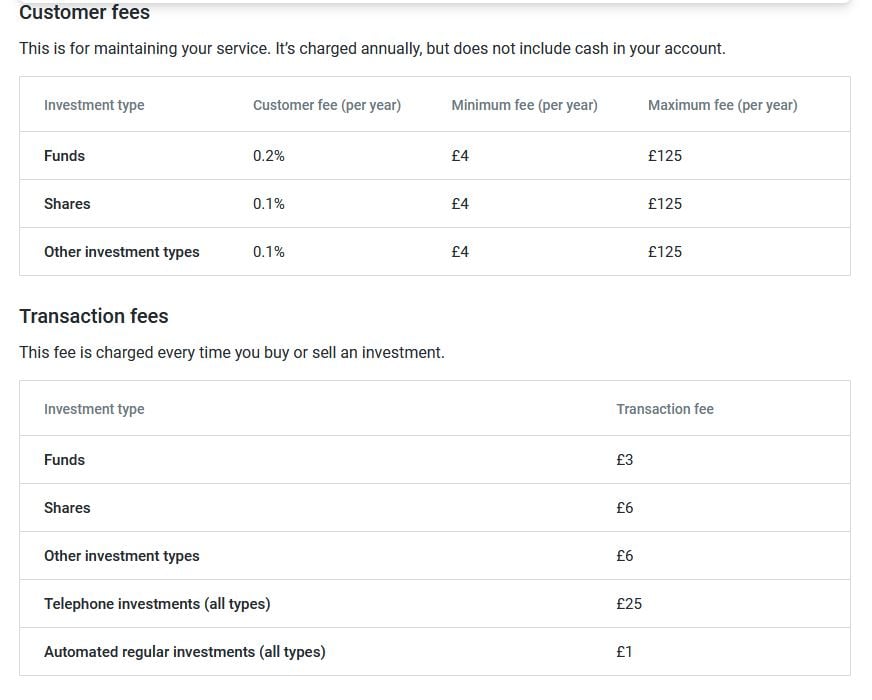Select Automated regular investments (all types) row

435,652
